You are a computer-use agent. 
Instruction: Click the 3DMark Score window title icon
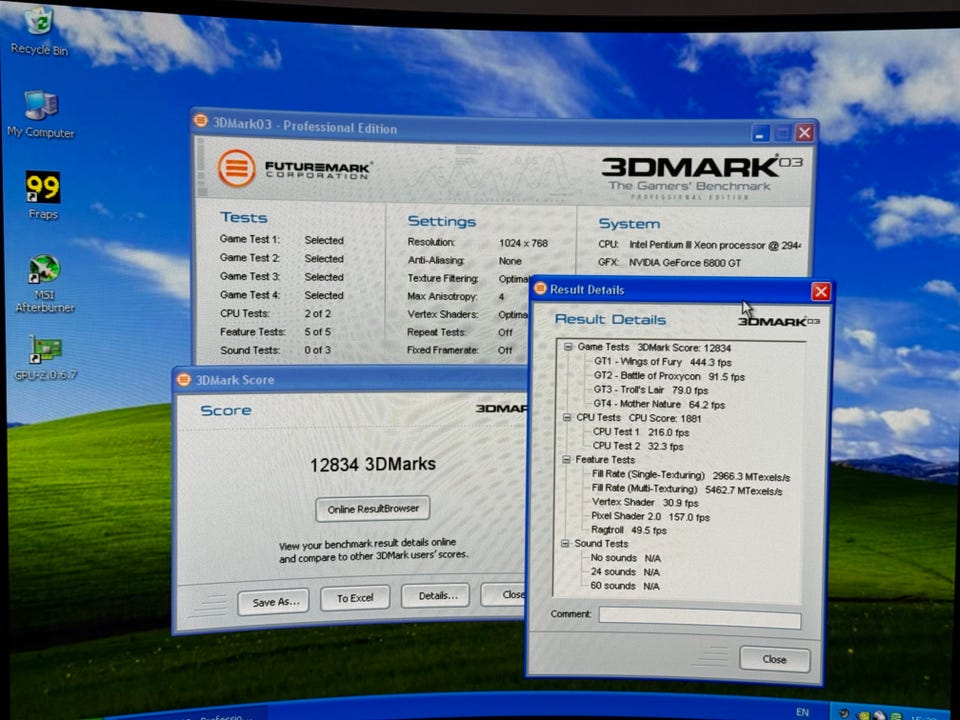pyautogui.click(x=184, y=380)
